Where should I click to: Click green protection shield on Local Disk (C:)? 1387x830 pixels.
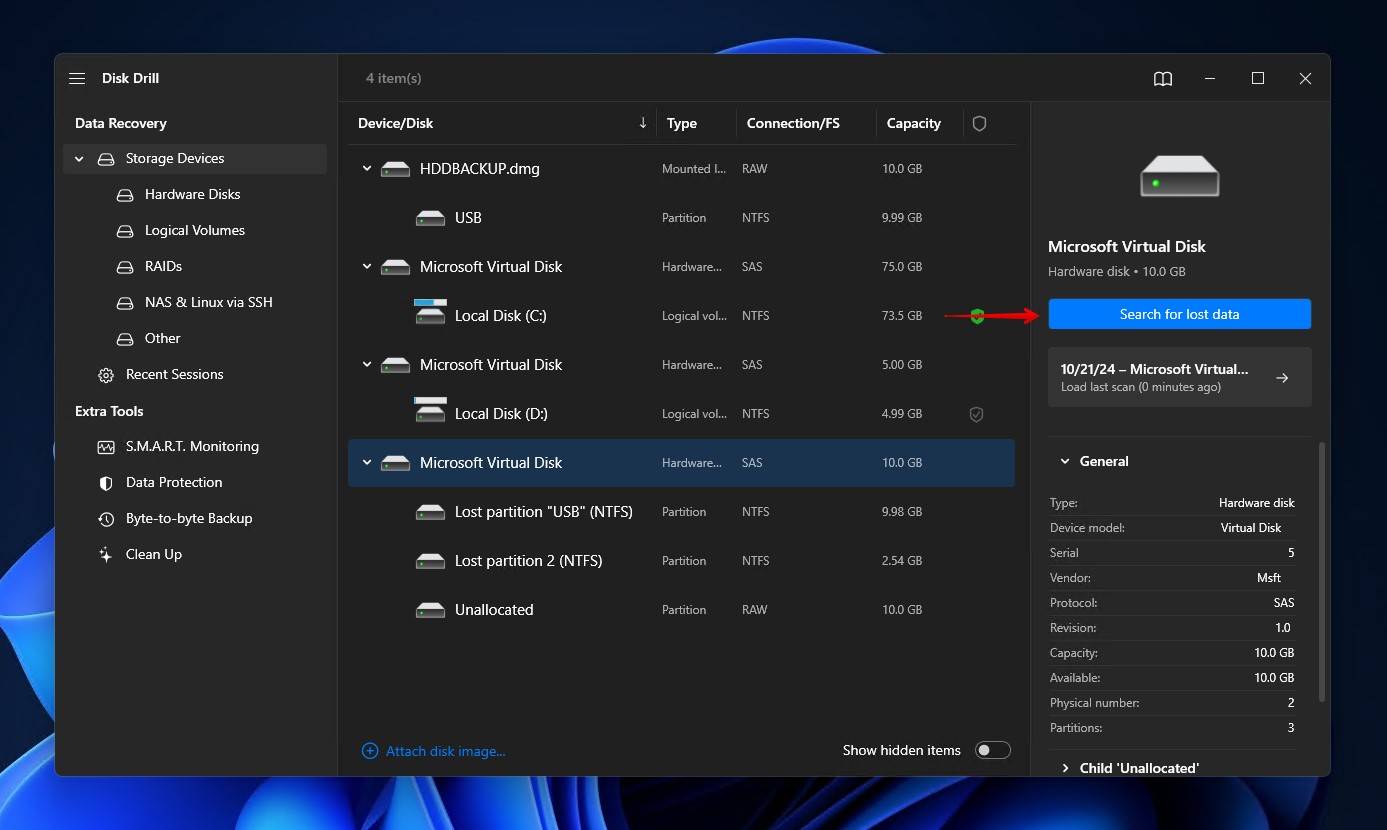[977, 316]
